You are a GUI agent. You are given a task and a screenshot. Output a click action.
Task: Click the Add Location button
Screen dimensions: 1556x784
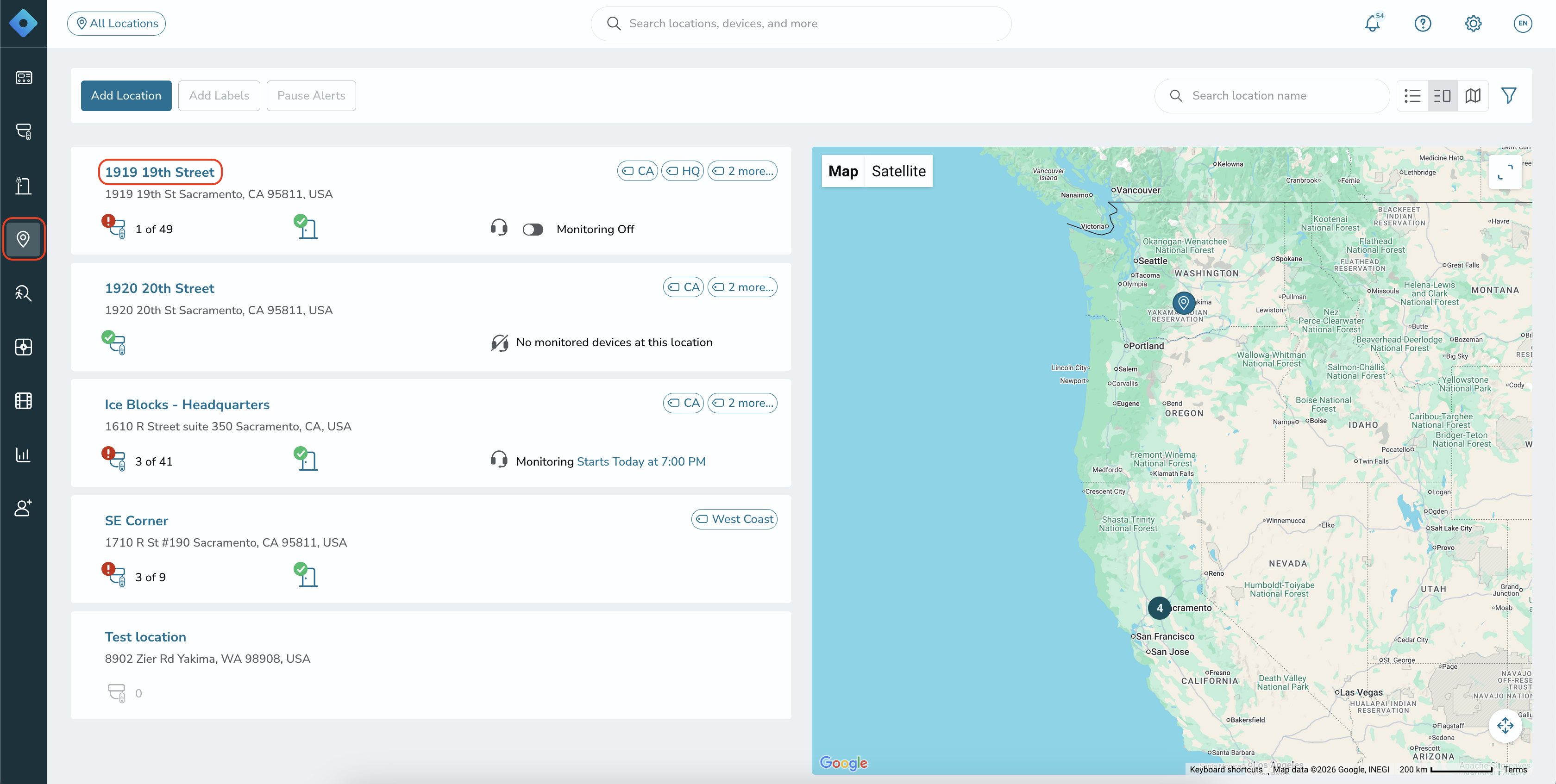point(126,95)
